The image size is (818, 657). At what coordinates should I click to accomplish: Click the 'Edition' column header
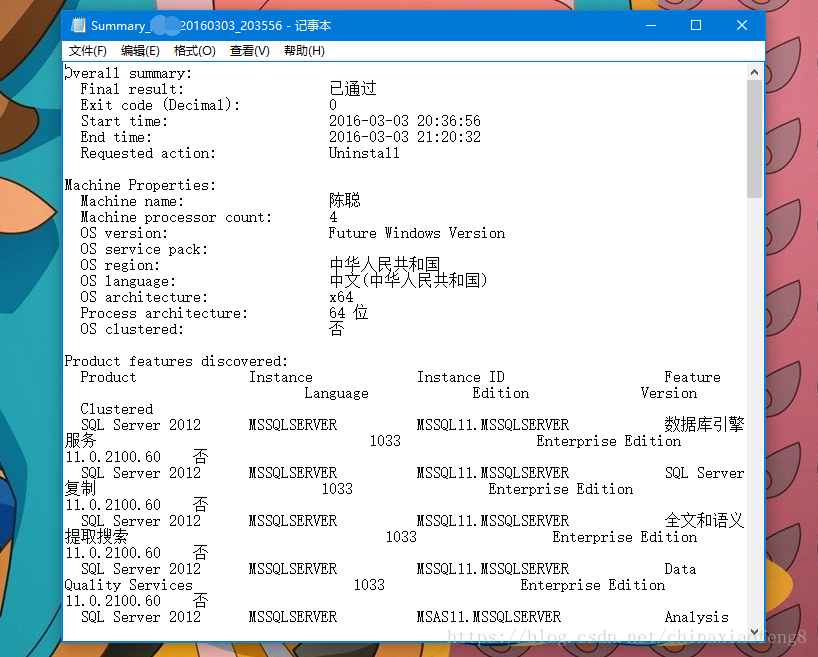[x=501, y=393]
